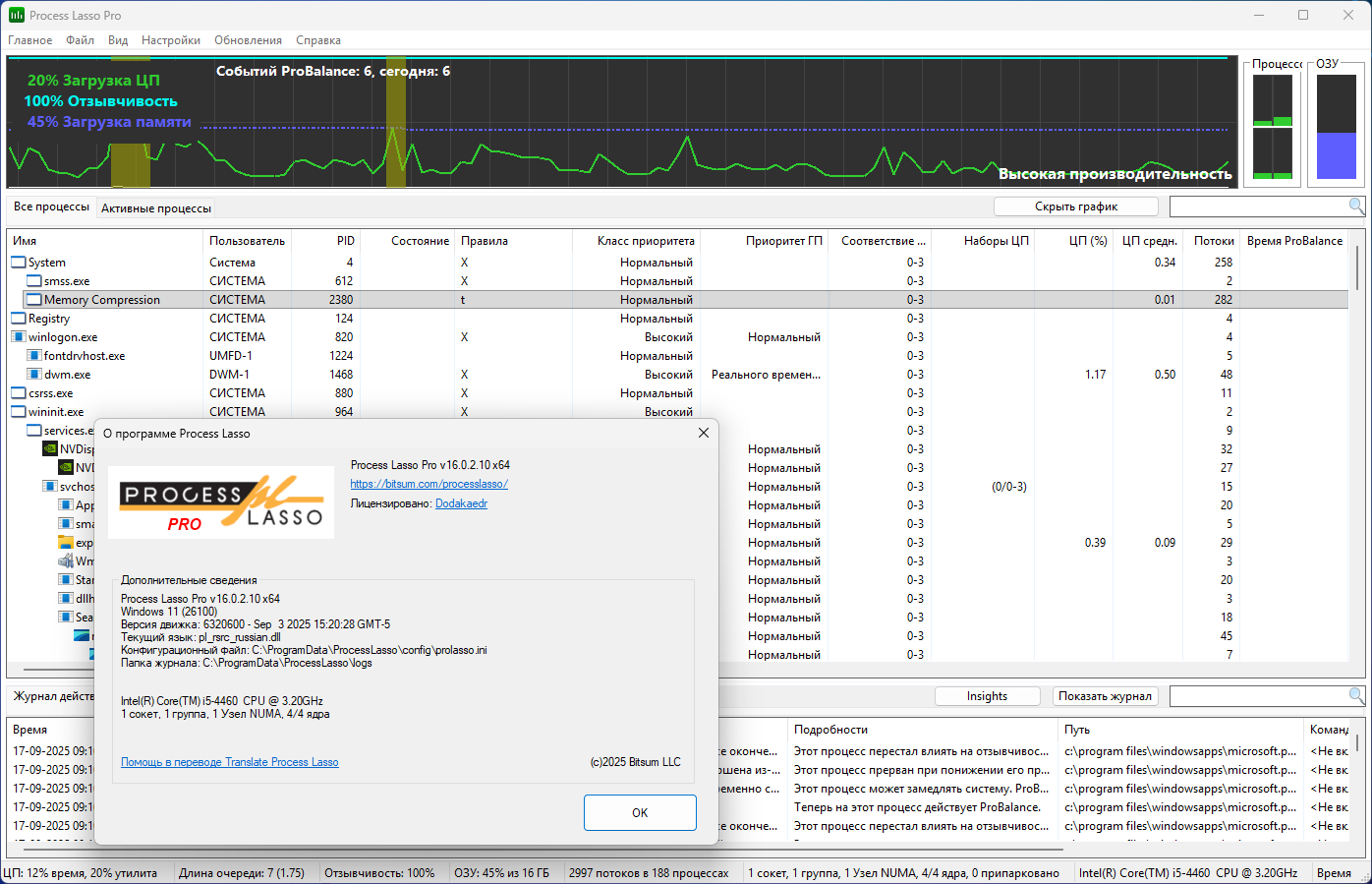Sort log by the Время column header
The height and width of the screenshot is (884, 1372).
point(51,730)
